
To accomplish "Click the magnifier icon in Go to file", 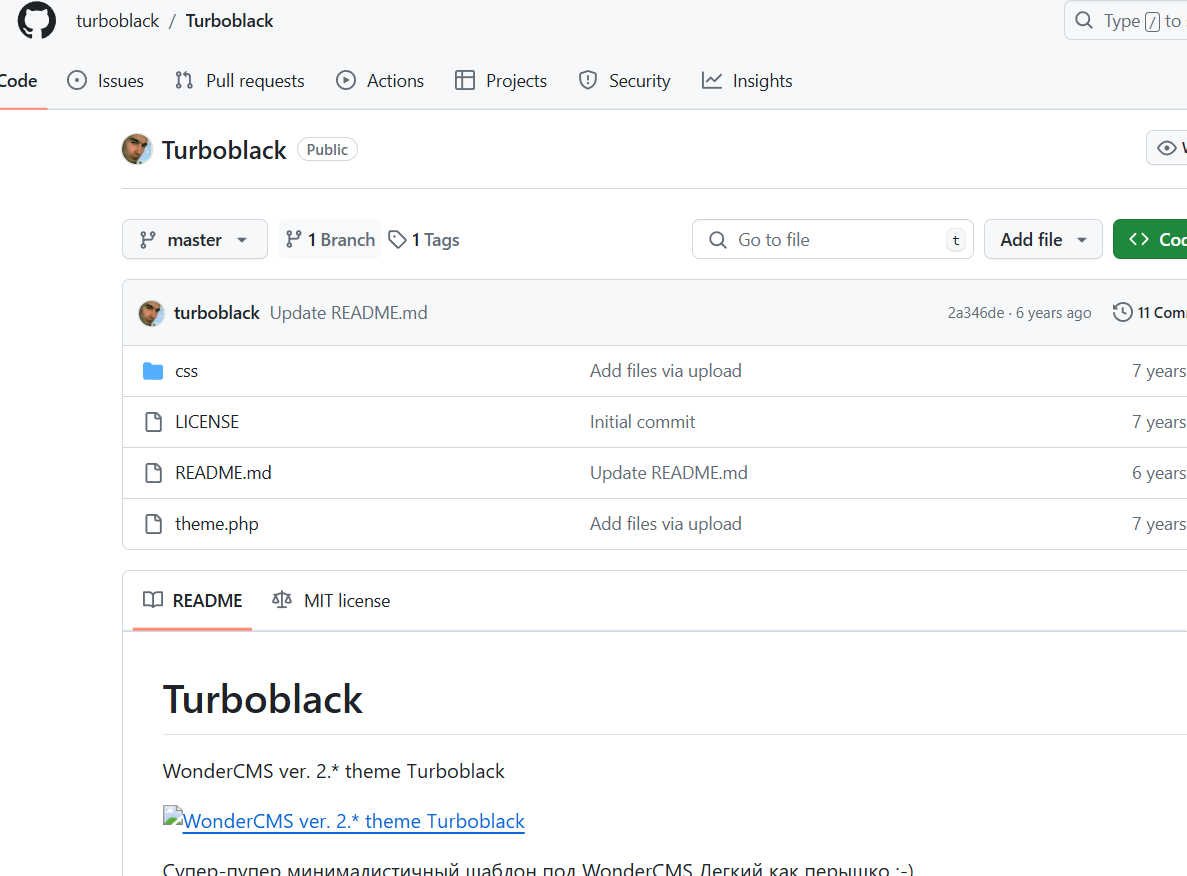I will pos(718,240).
